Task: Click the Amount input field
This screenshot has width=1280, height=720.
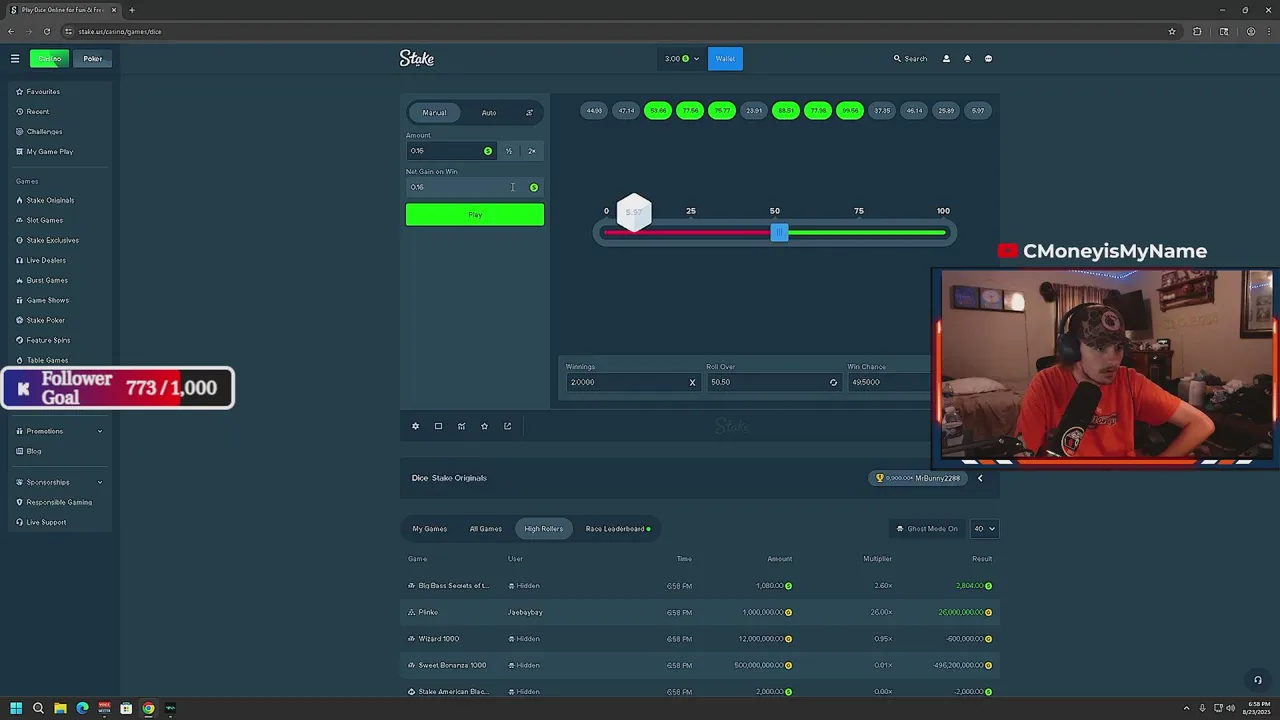Action: (450, 151)
